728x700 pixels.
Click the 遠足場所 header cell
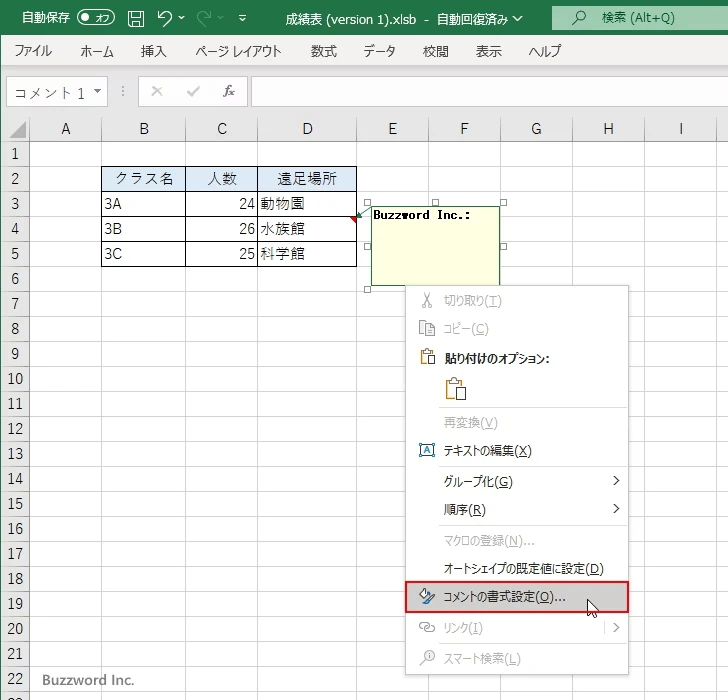coord(307,179)
